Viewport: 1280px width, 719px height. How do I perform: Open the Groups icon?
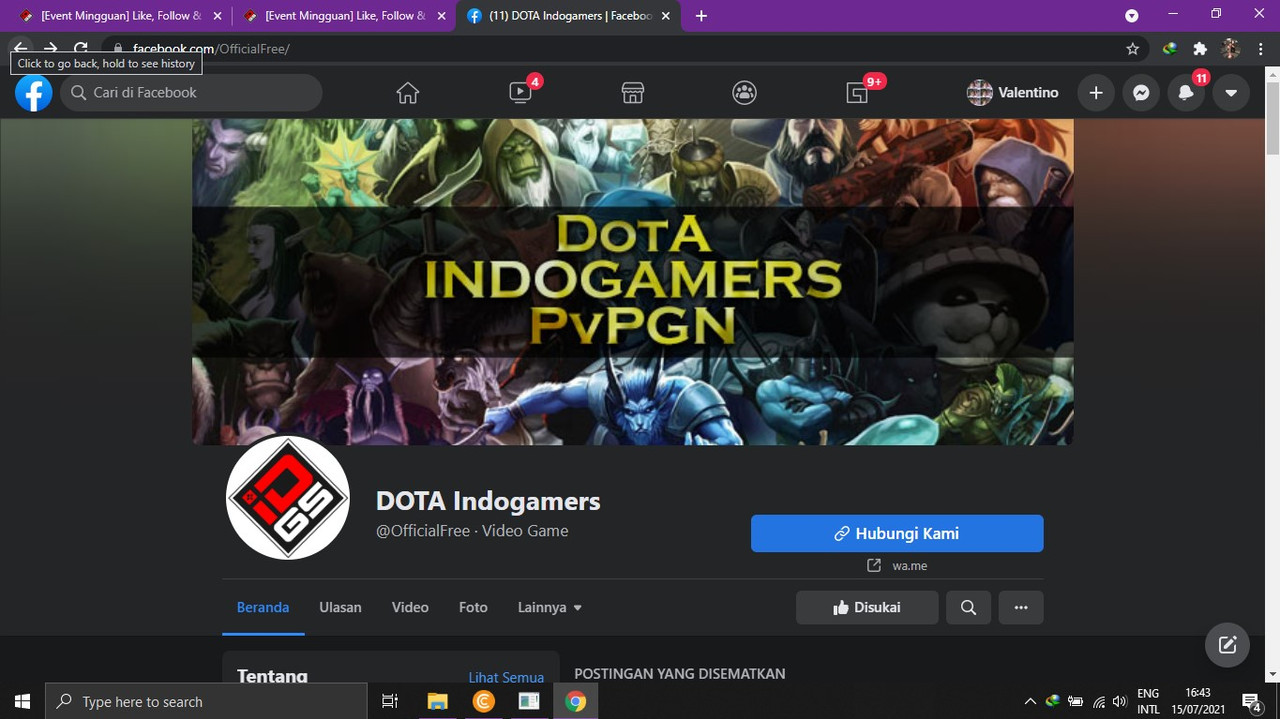coord(744,93)
